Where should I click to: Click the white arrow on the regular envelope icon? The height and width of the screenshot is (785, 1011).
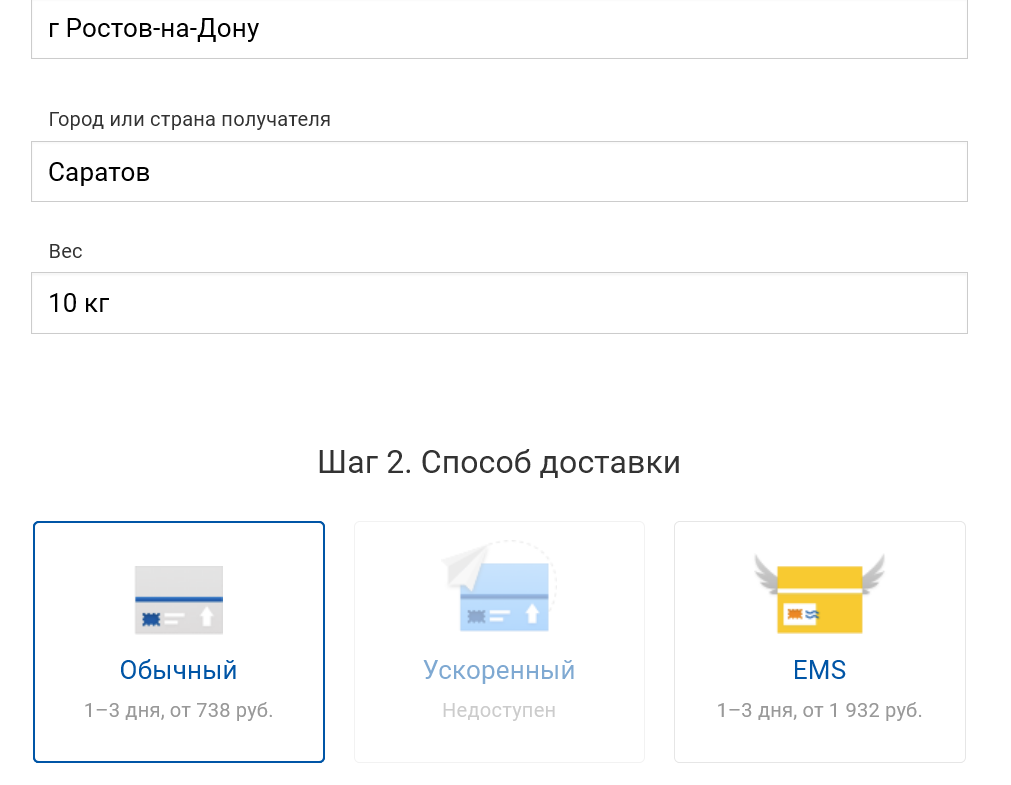[207, 616]
